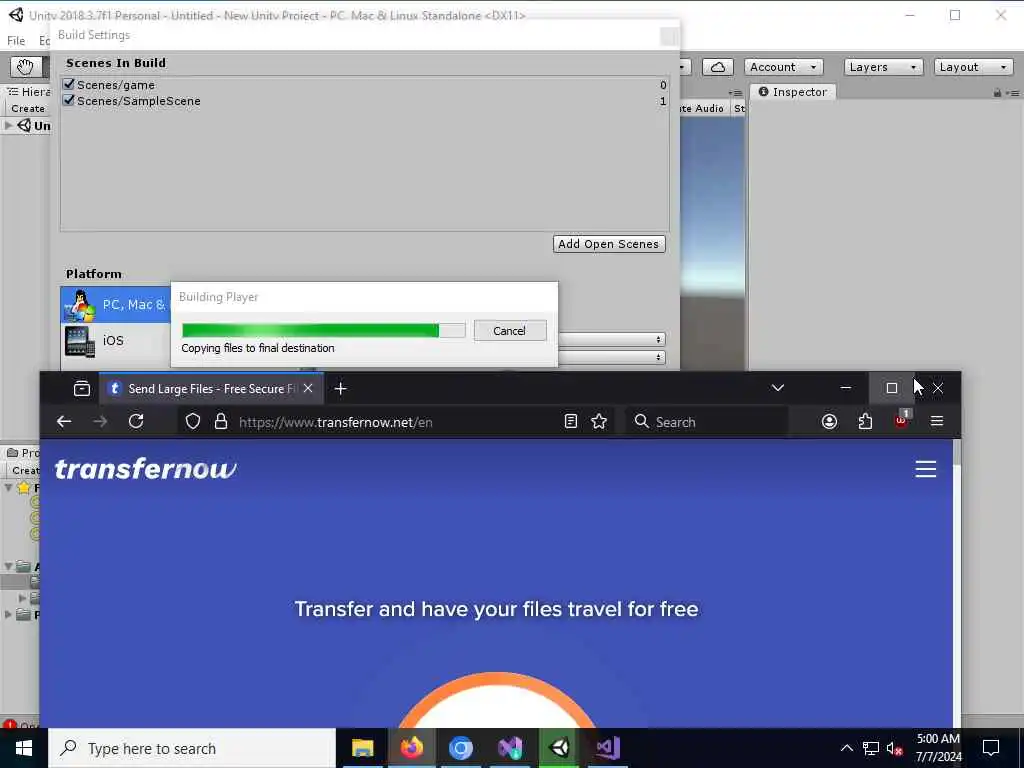The width and height of the screenshot is (1024, 768).
Task: Close the Send Large Files tab
Action: coord(308,389)
